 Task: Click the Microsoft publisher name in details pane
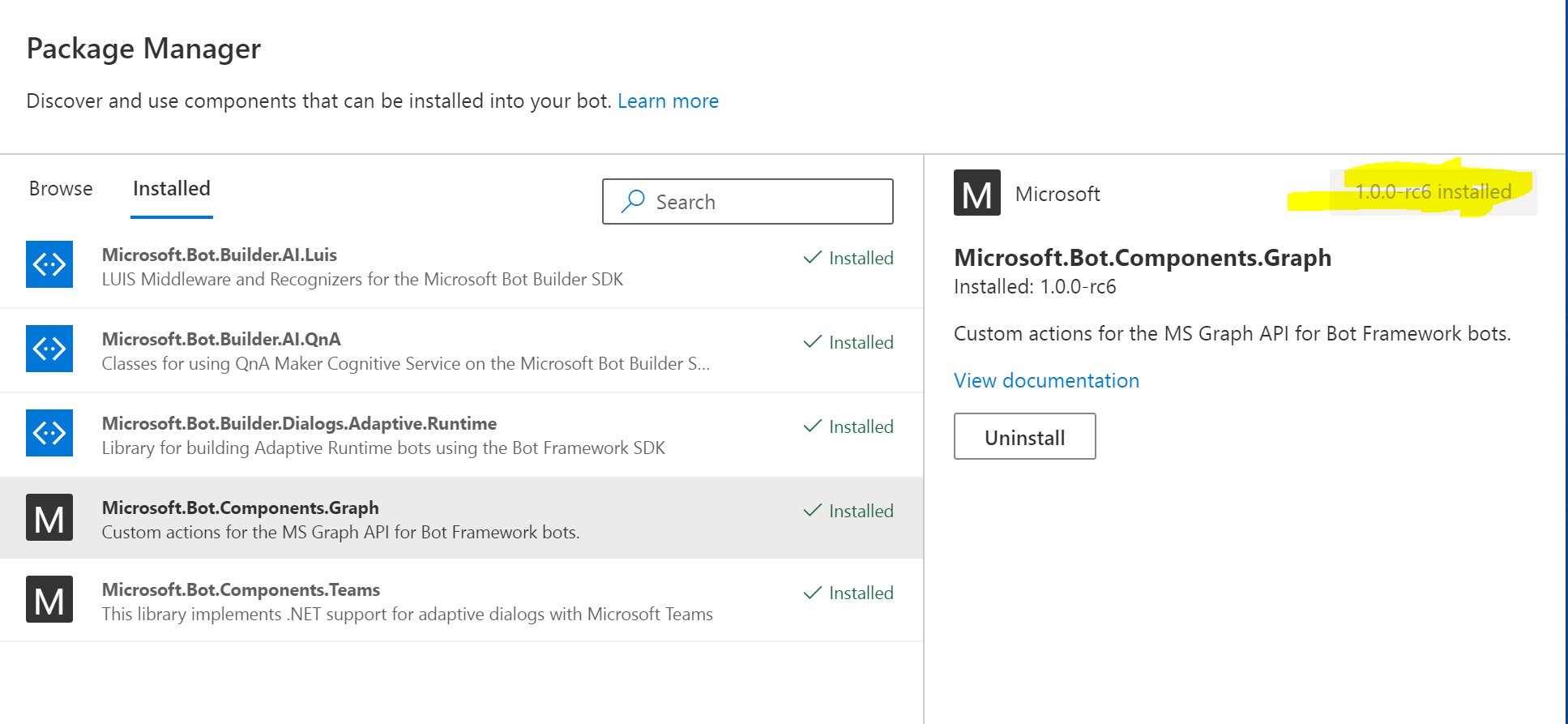(1057, 194)
